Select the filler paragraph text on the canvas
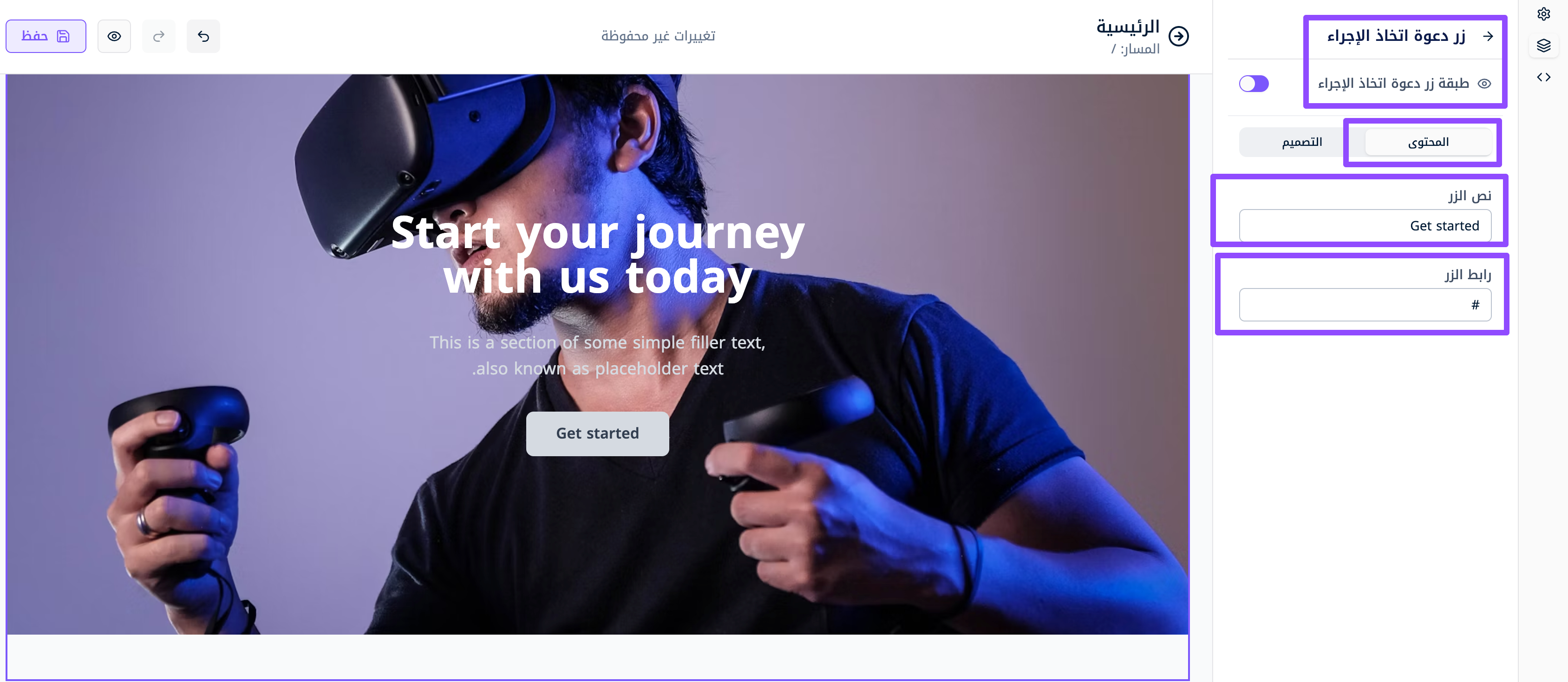 598,355
